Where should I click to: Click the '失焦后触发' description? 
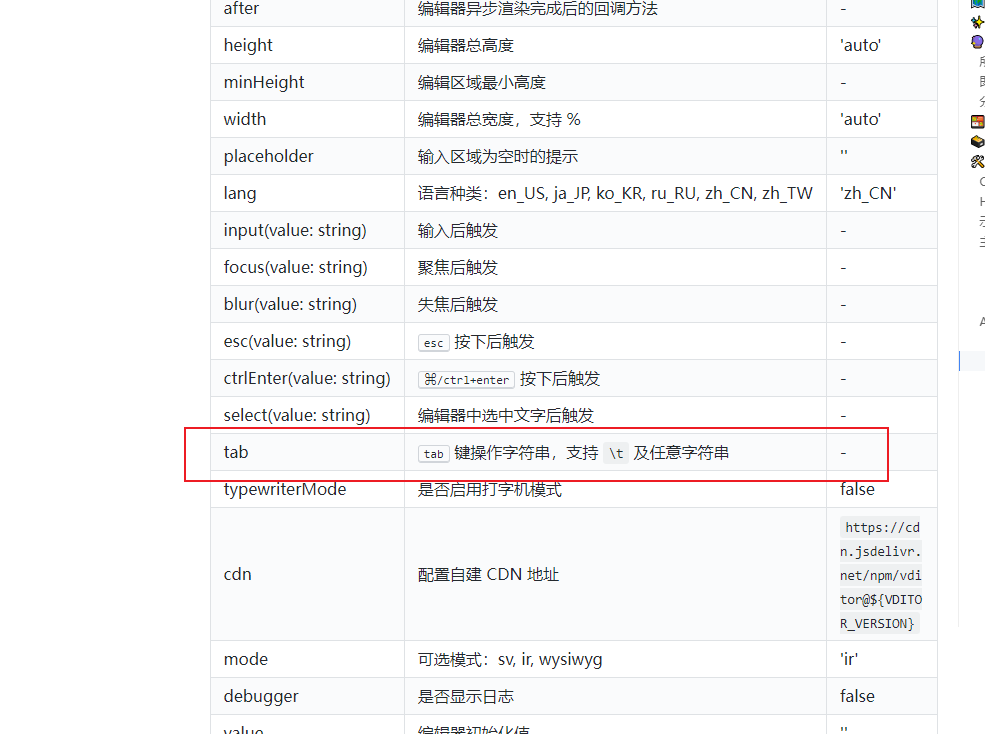[457, 305]
